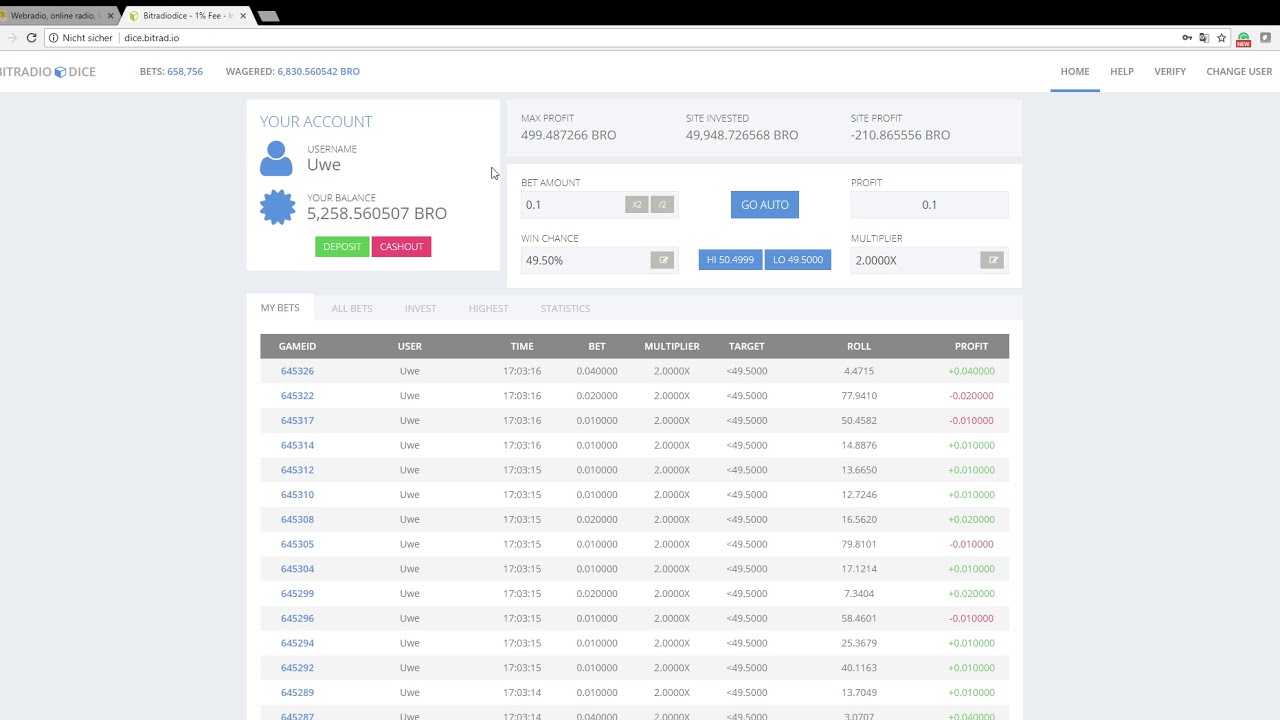Image resolution: width=1280 pixels, height=720 pixels.
Task: Double the bet with X2 button
Action: 637,204
